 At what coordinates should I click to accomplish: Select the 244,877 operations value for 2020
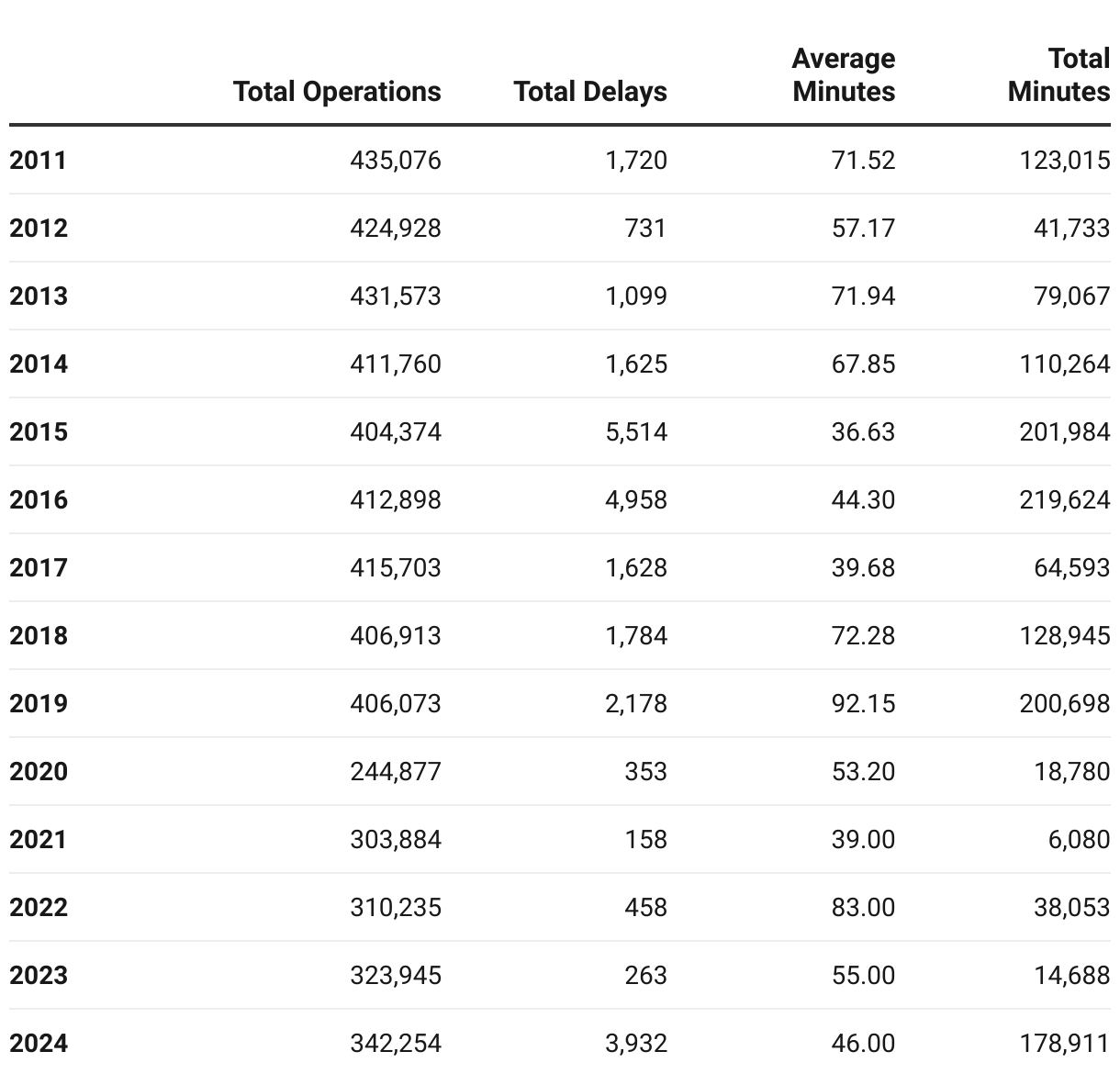pos(395,772)
